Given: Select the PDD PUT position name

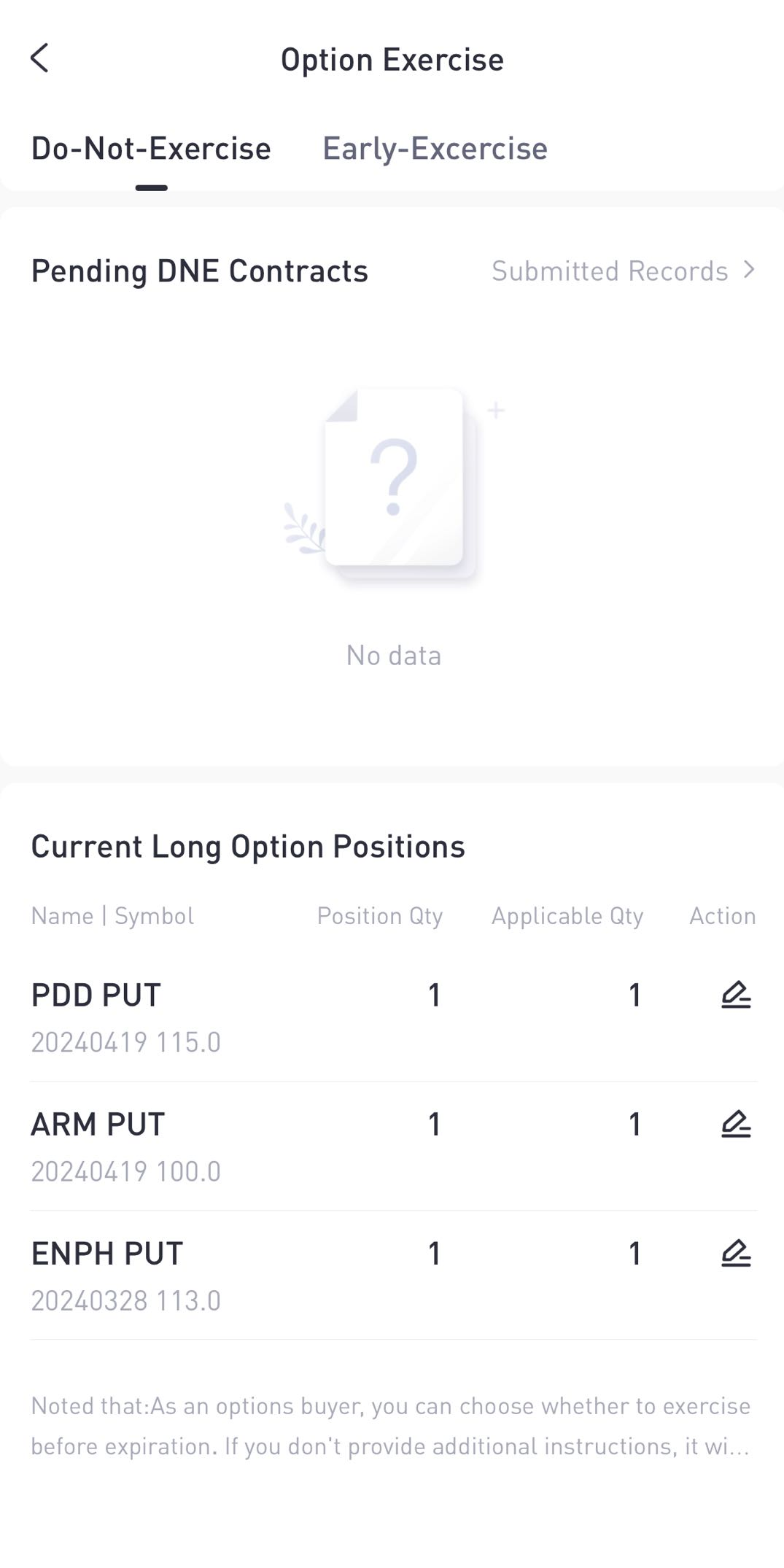Looking at the screenshot, I should click(x=96, y=995).
